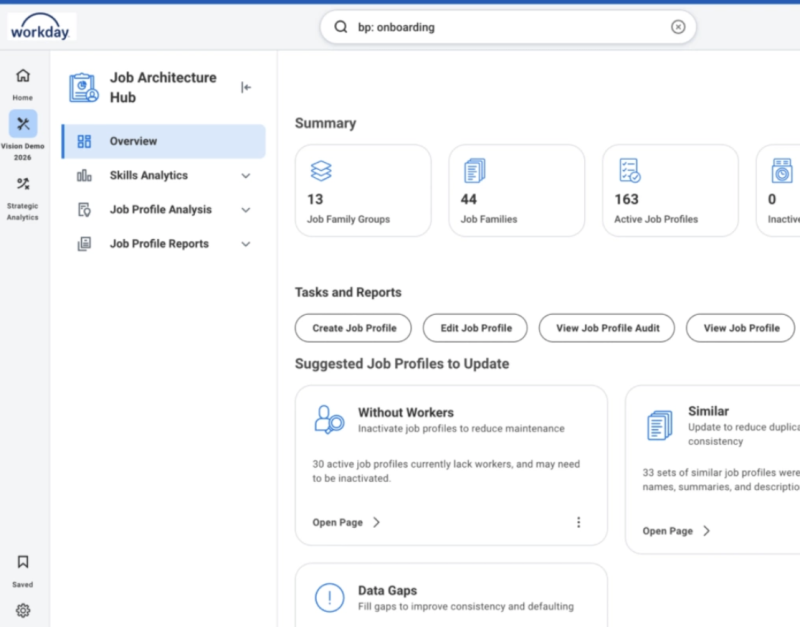This screenshot has width=800, height=627.
Task: Select Job Profile Reports menu item
Action: coord(164,244)
